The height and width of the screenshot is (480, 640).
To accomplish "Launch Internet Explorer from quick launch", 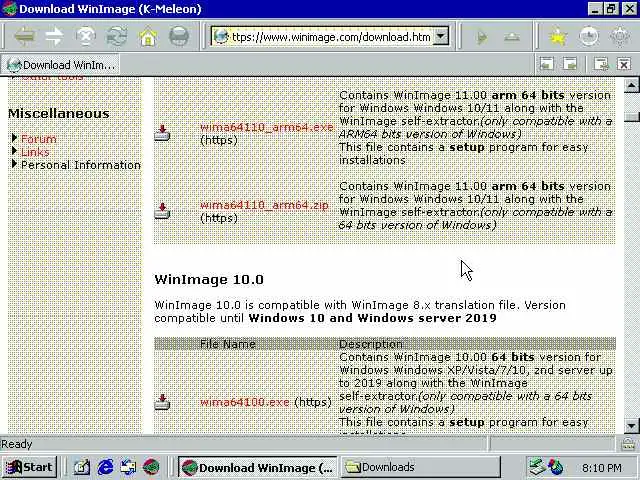I will [x=105, y=467].
